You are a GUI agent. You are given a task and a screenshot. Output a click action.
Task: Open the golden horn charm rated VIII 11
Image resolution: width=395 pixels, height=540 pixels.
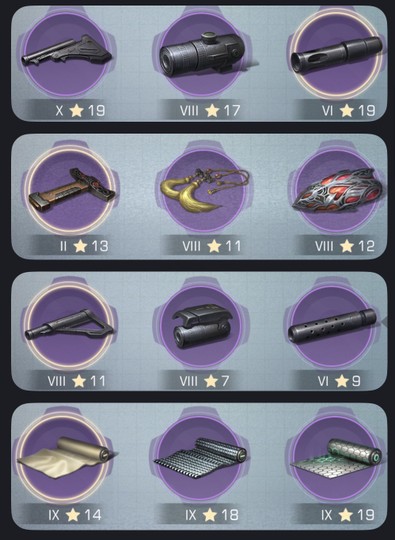[204, 189]
